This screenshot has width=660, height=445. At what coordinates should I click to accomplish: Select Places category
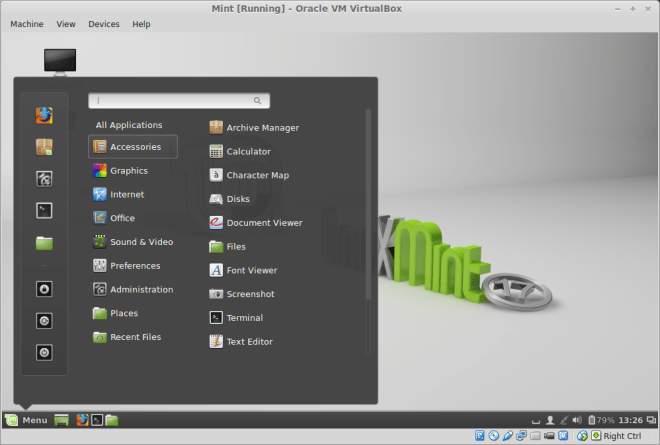(115, 313)
